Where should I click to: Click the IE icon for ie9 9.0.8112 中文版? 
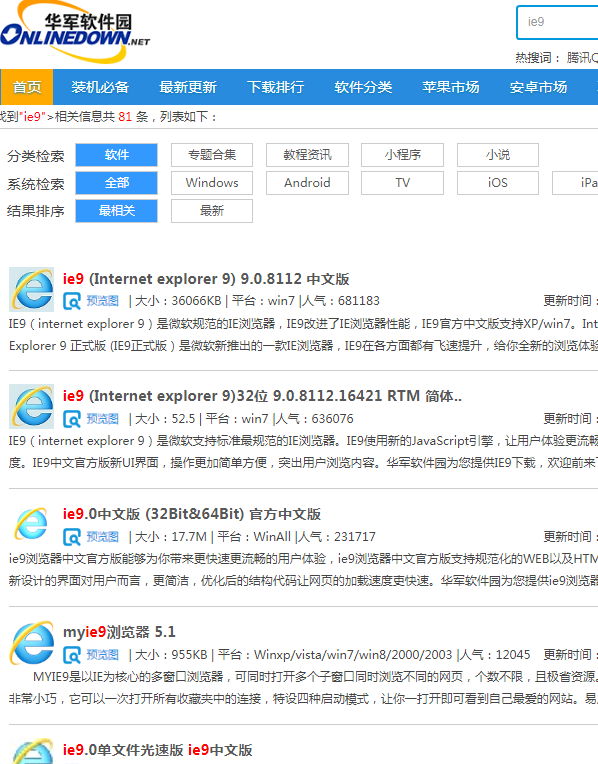tap(32, 289)
